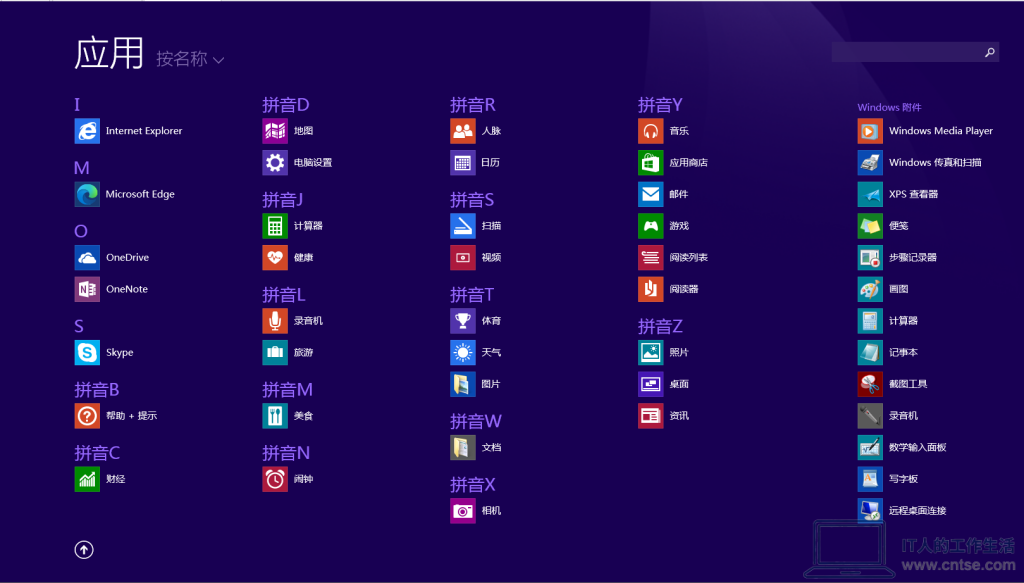Select the Windows 附件 group header
This screenshot has width=1024, height=583.
[x=889, y=107]
